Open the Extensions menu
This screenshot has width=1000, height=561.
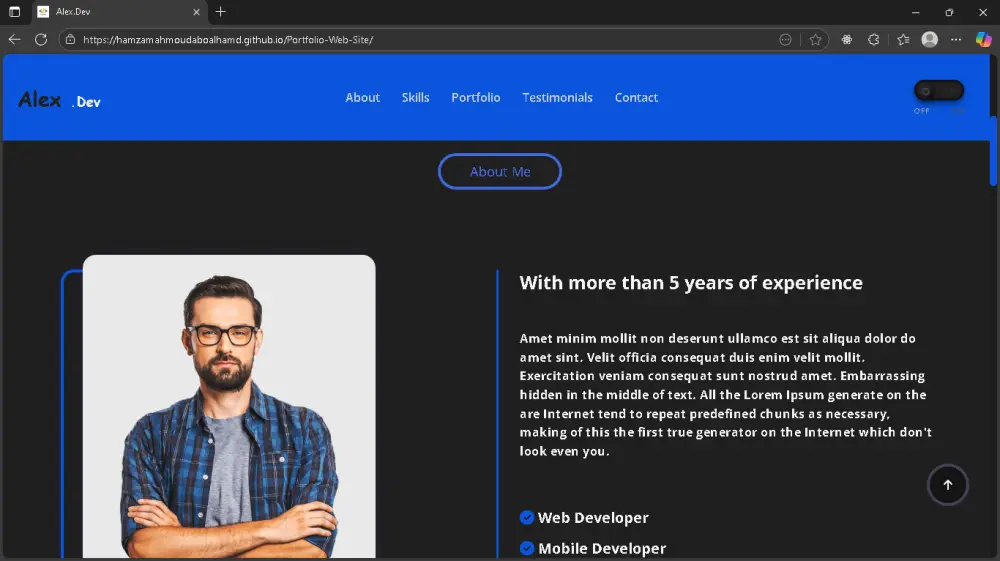[874, 40]
